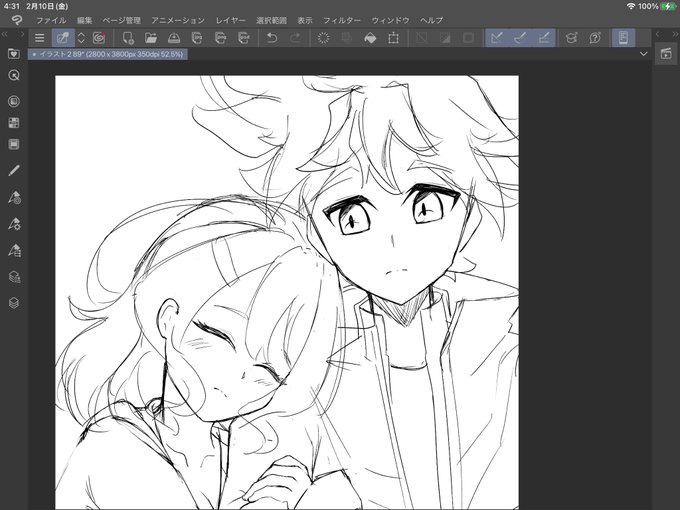Click show selection border icon
The image size is (680, 510).
(468, 38)
